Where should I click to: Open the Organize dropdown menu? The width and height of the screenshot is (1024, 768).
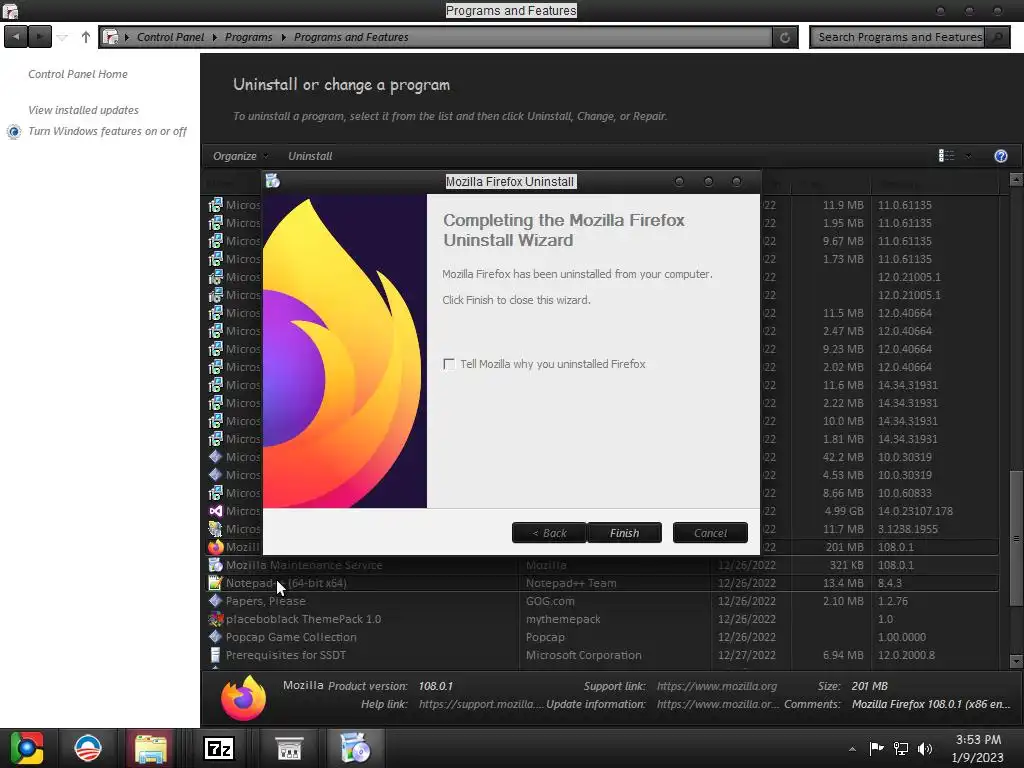click(240, 156)
